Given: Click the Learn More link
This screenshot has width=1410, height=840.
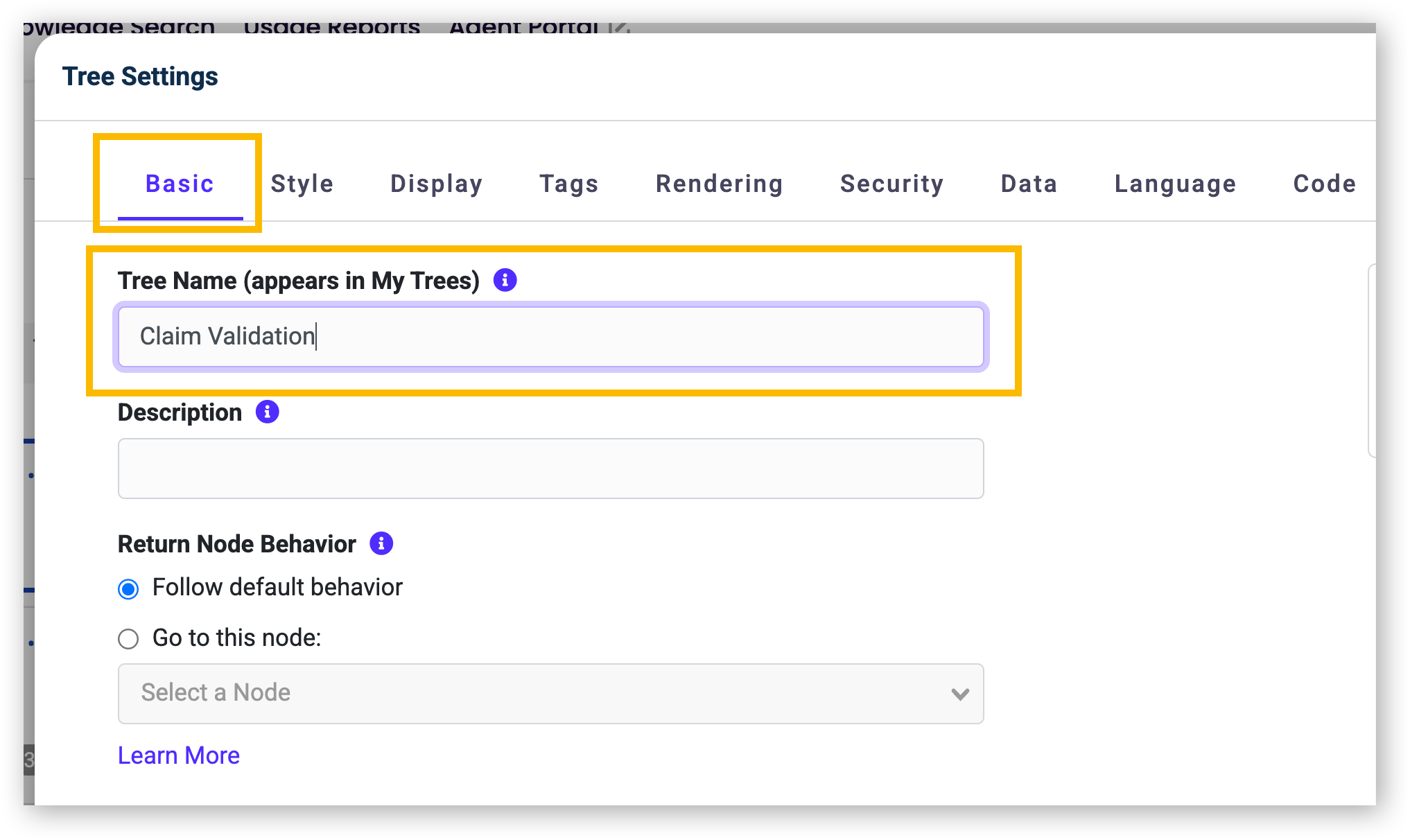Looking at the screenshot, I should (x=179, y=755).
